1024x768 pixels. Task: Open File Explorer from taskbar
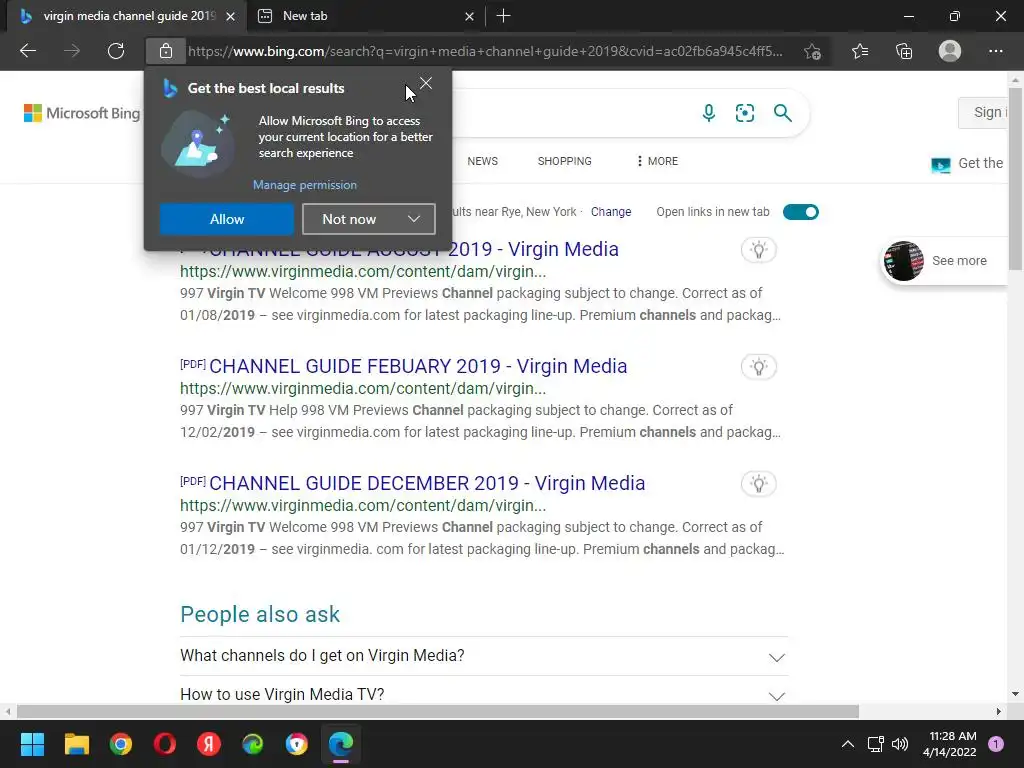click(76, 744)
